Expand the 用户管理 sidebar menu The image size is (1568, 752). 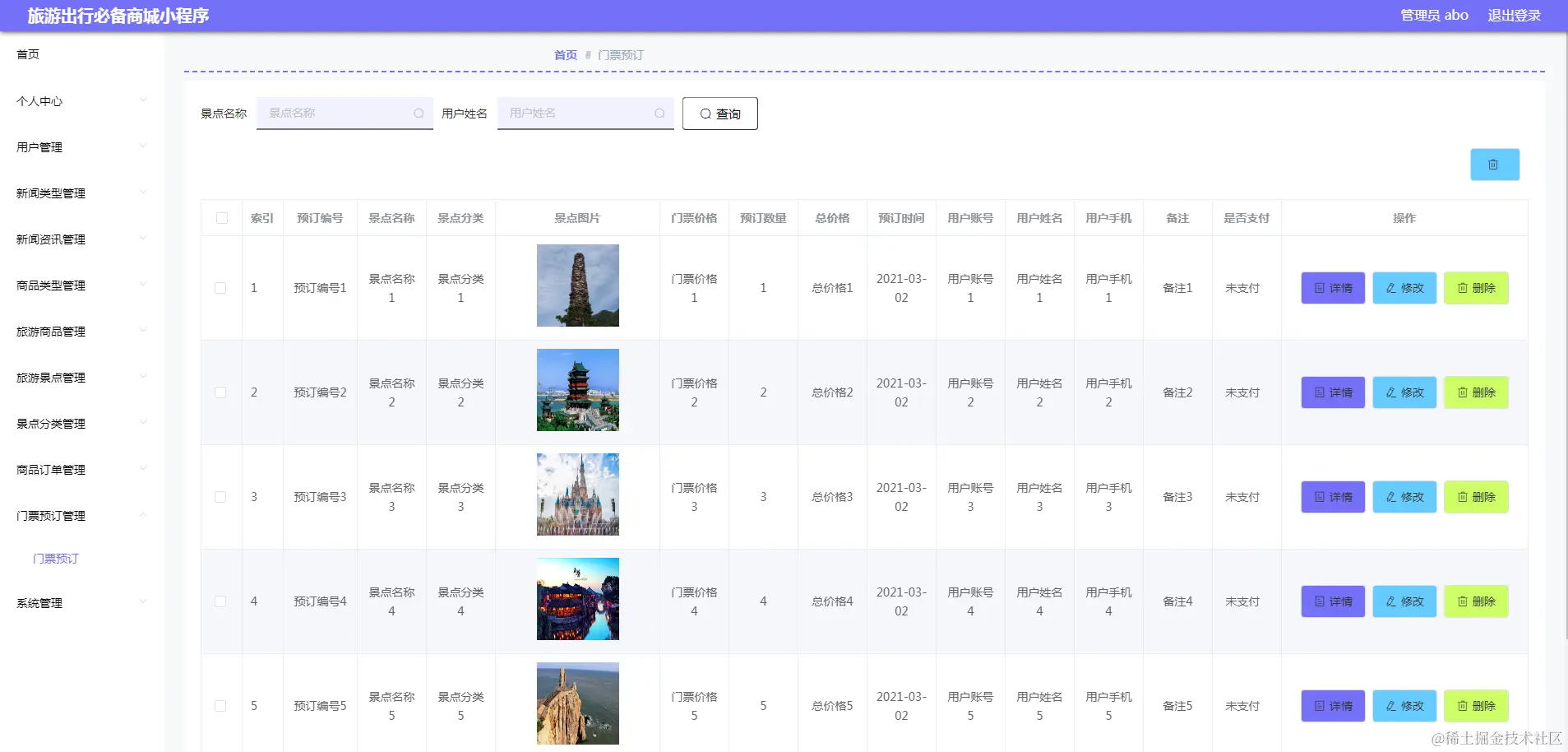(x=82, y=147)
